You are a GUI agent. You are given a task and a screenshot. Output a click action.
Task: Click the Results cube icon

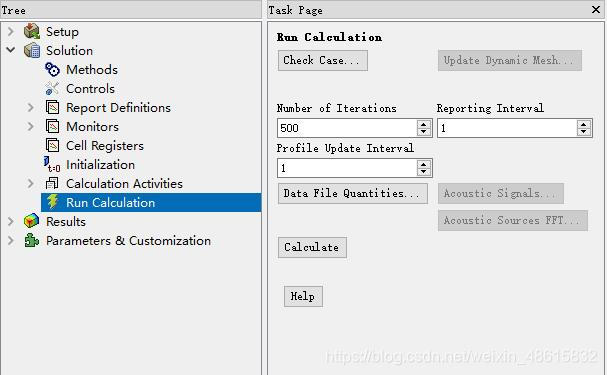[x=31, y=221]
